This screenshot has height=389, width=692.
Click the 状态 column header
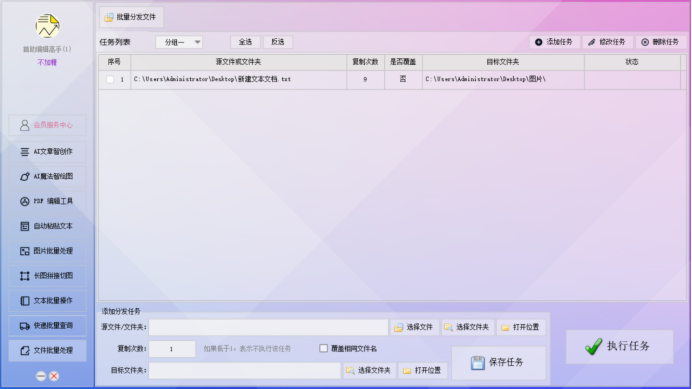pyautogui.click(x=632, y=62)
